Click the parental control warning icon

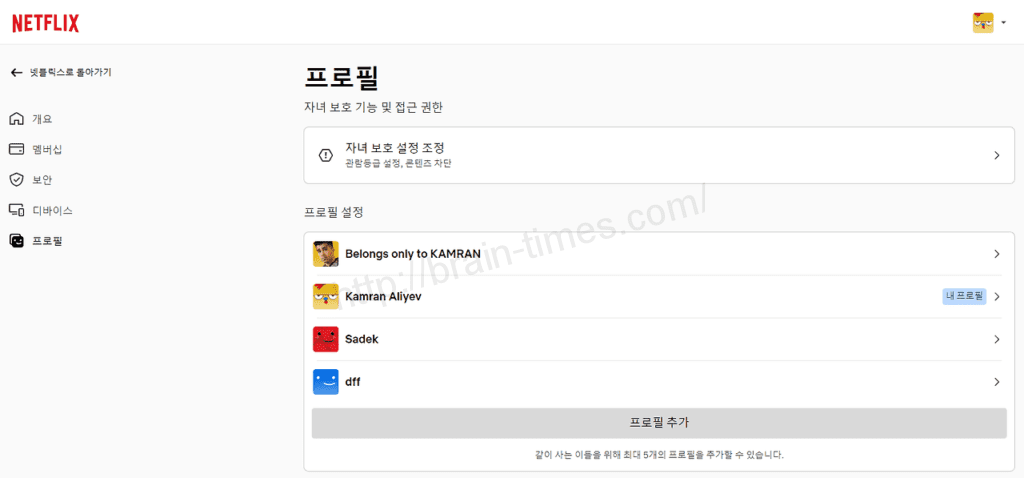tap(325, 155)
